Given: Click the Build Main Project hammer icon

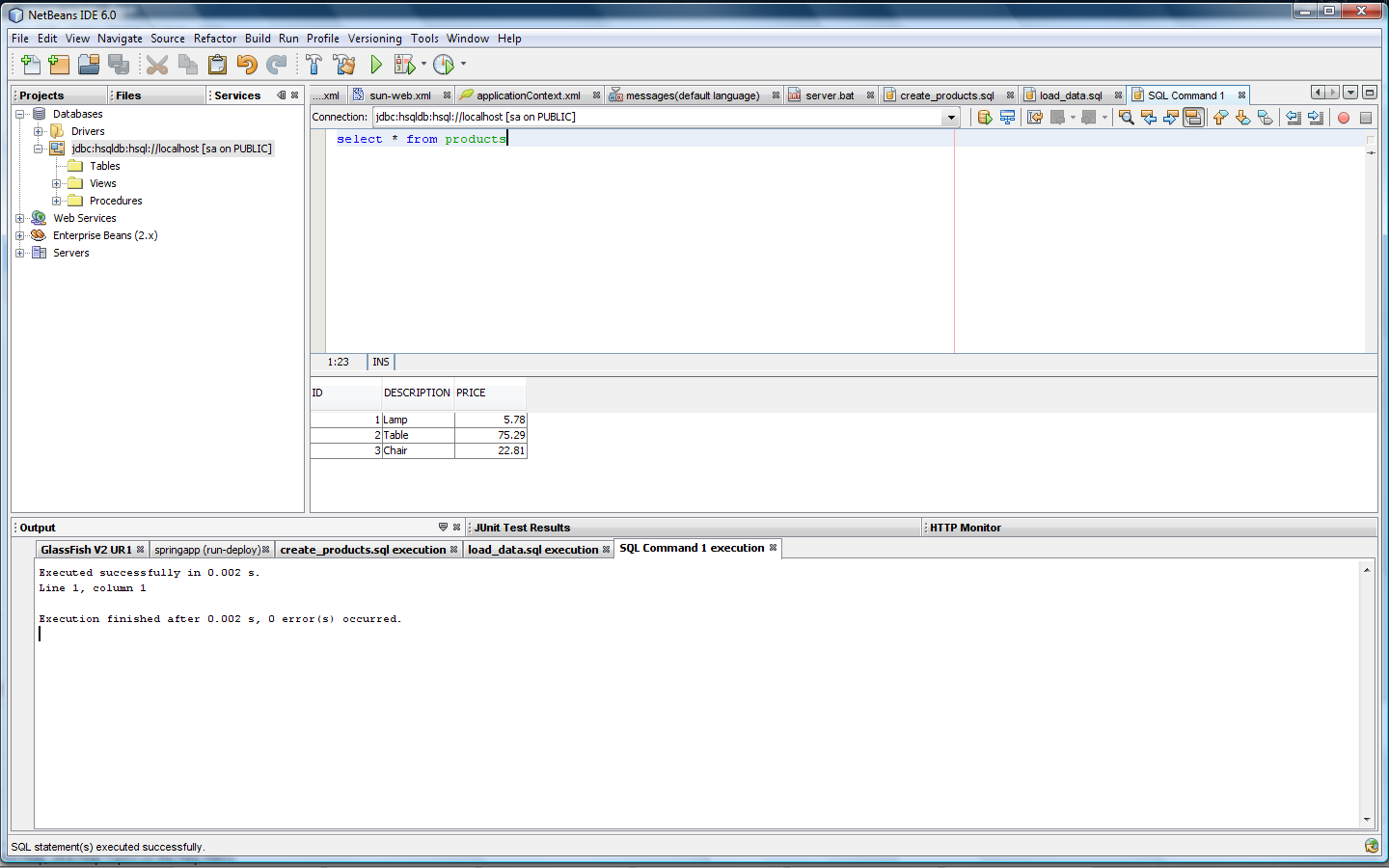Looking at the screenshot, I should tap(313, 65).
